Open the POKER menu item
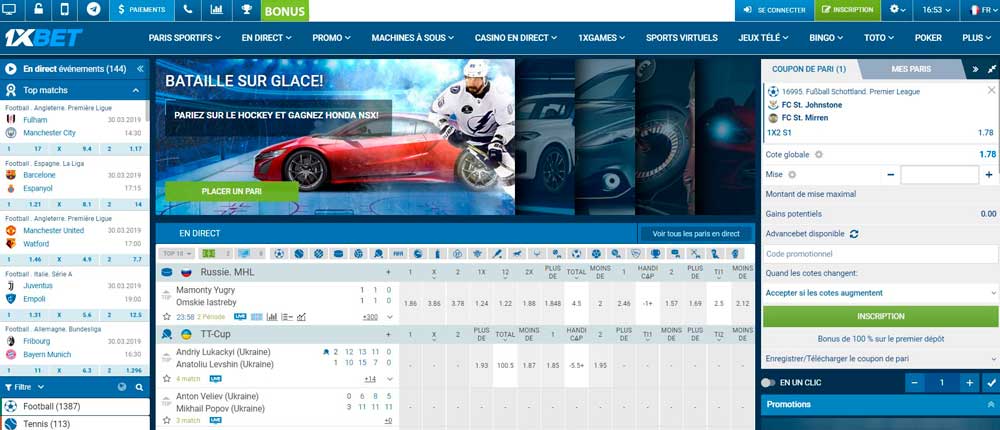The image size is (1000, 430). (928, 38)
